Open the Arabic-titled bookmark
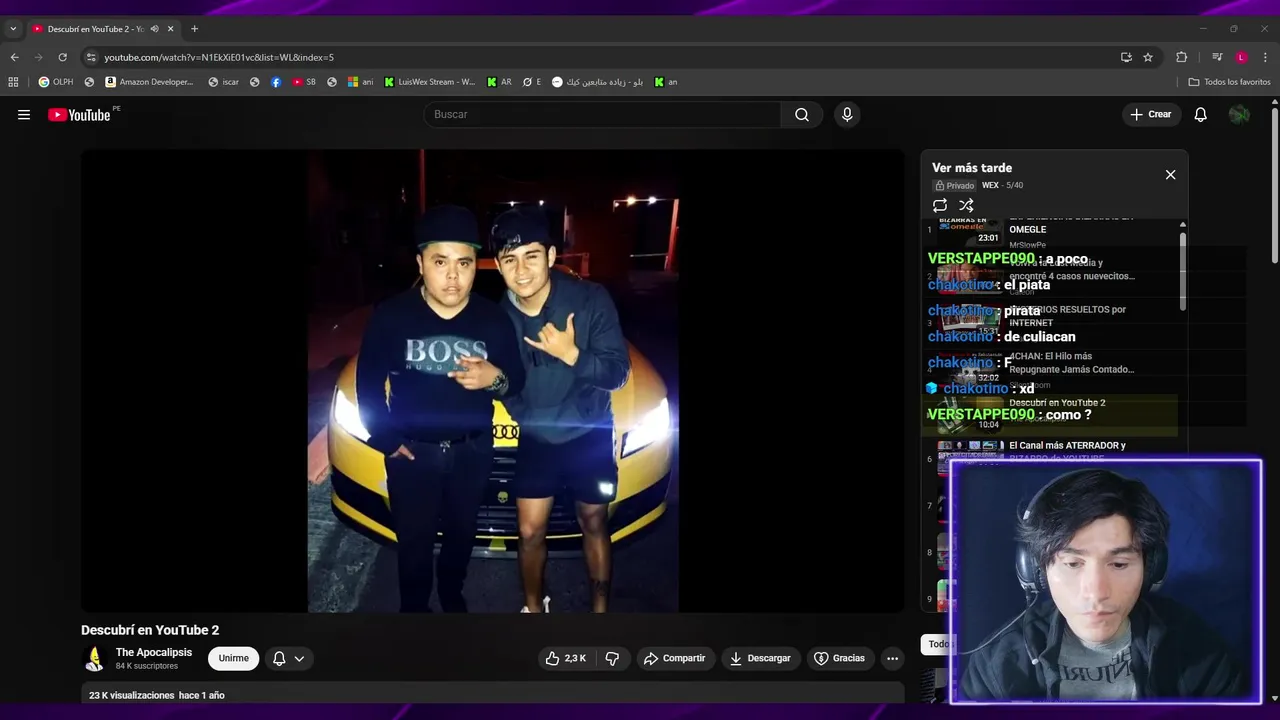 click(x=597, y=82)
